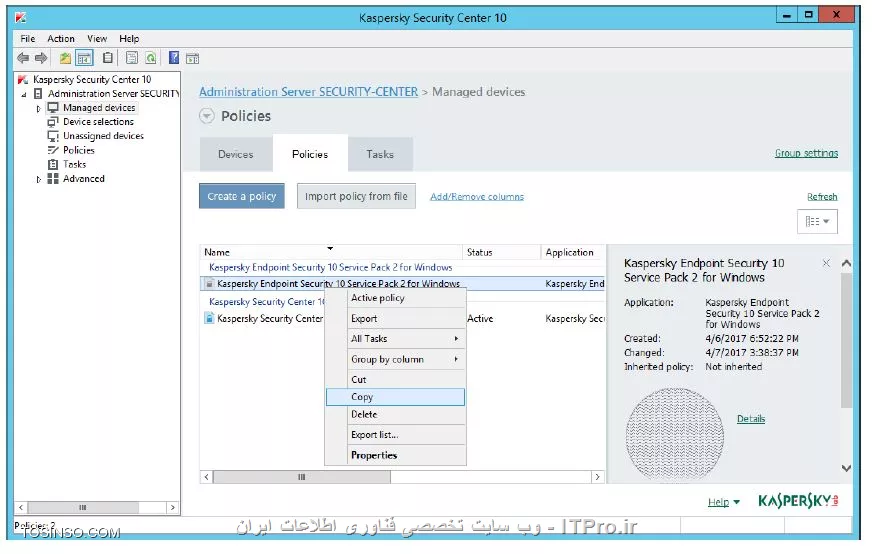Switch to the Devices tab

click(236, 154)
